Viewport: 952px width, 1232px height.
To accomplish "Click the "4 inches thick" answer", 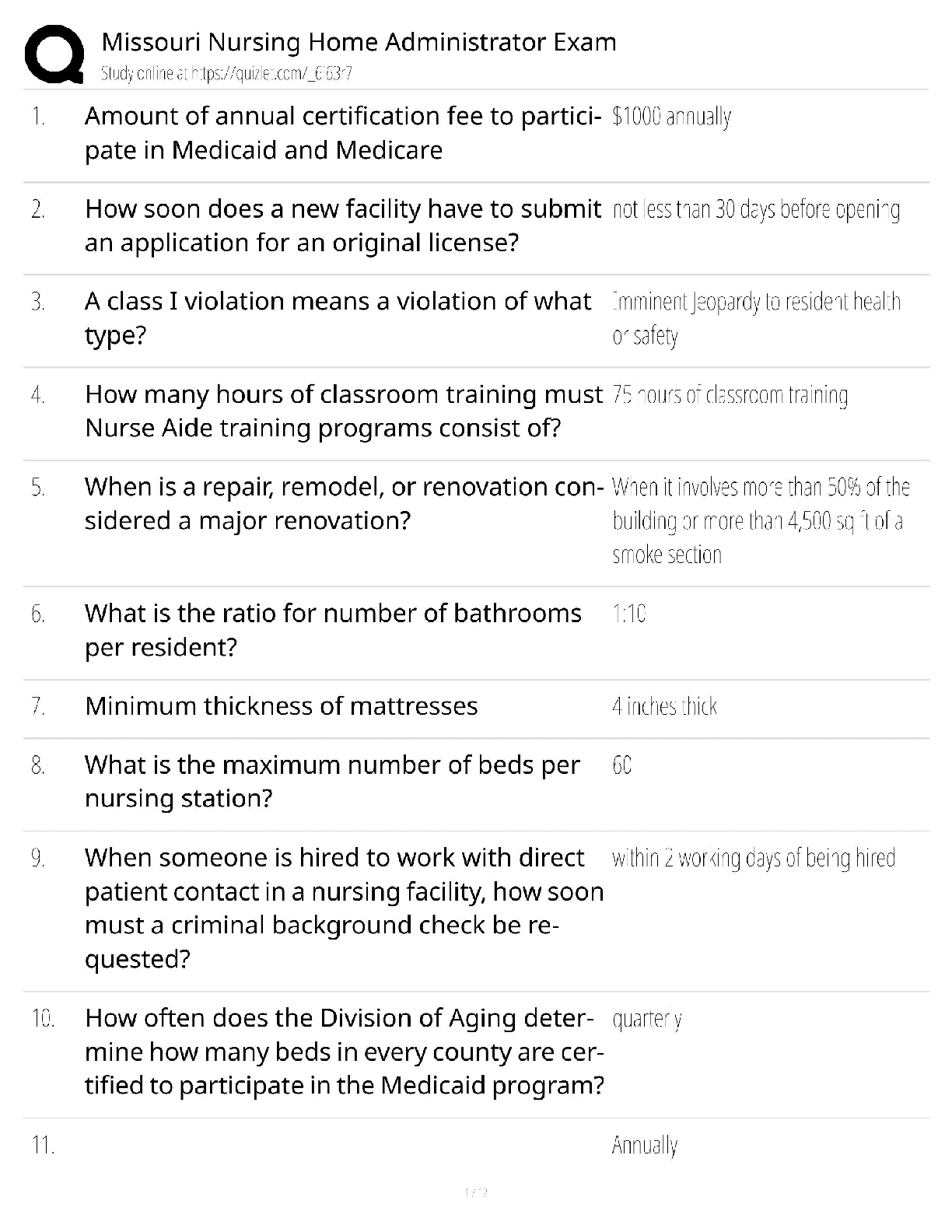I will [664, 706].
